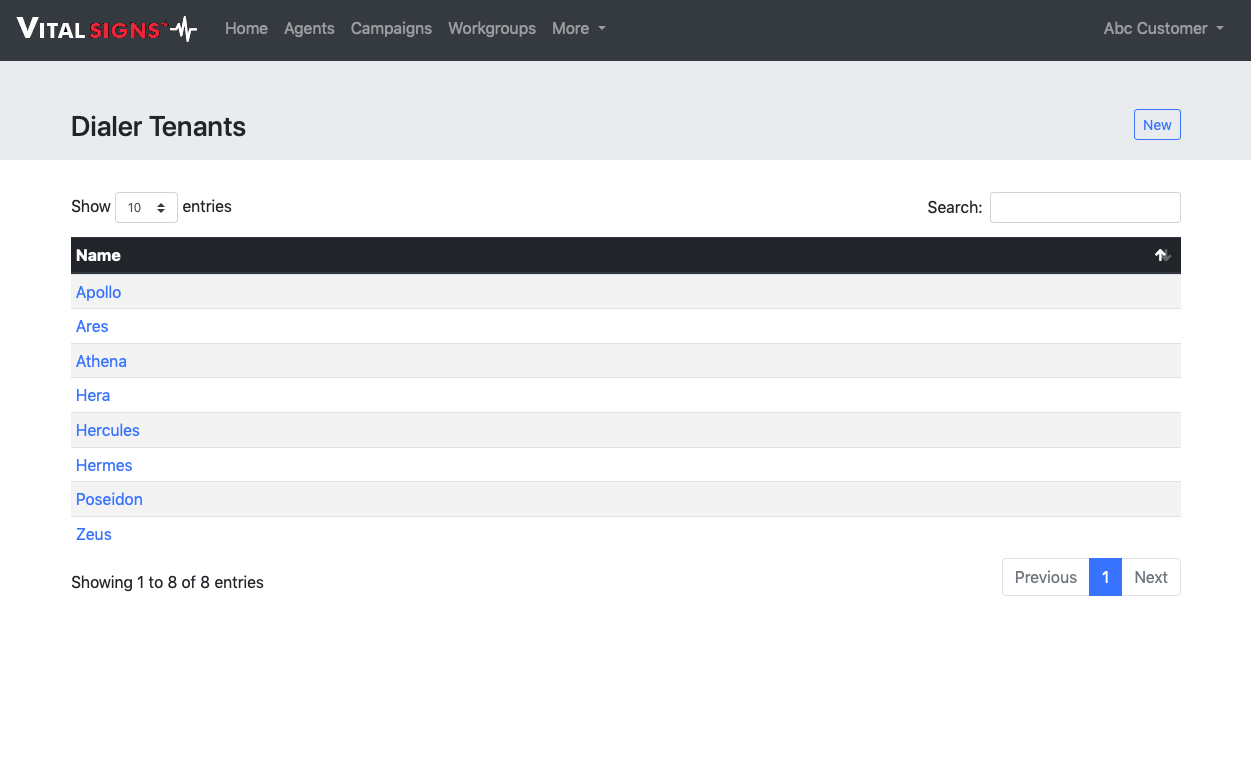Open the show entries count selector
1251x767 pixels.
(146, 208)
